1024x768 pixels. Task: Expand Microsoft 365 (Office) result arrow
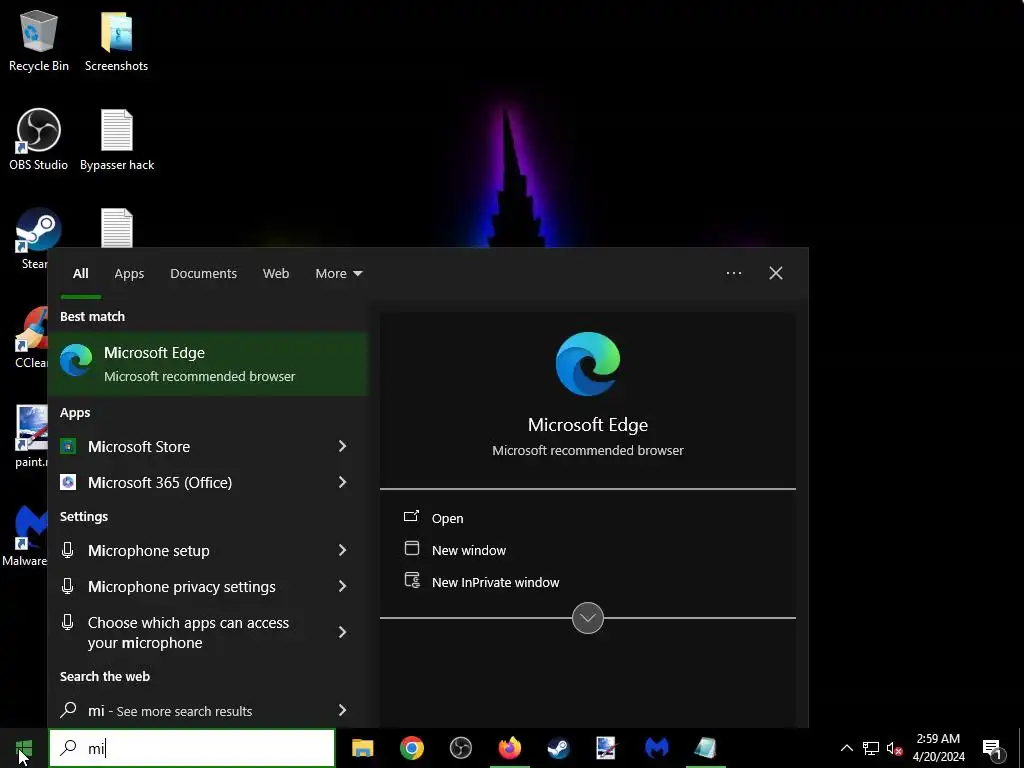click(x=342, y=482)
